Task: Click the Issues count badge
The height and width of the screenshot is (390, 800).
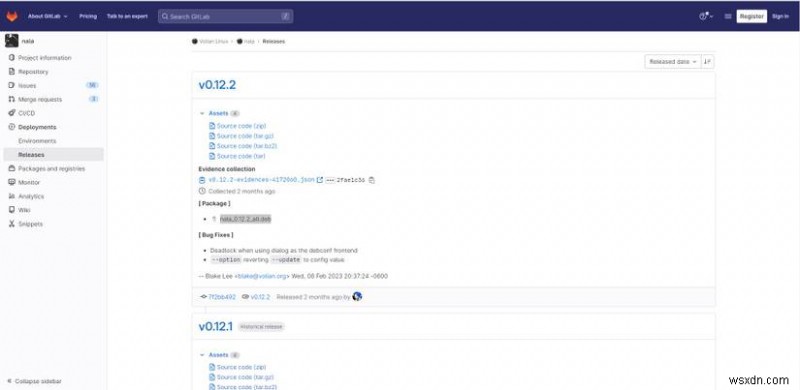Action: point(92,85)
